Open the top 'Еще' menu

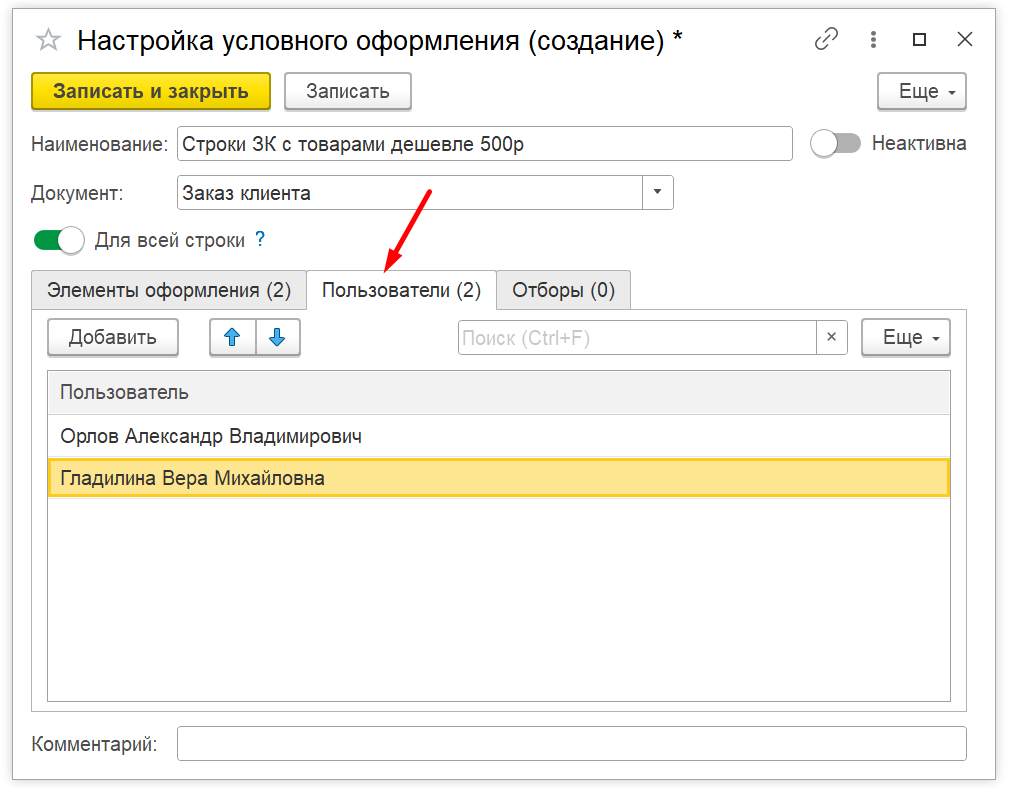coord(921,91)
